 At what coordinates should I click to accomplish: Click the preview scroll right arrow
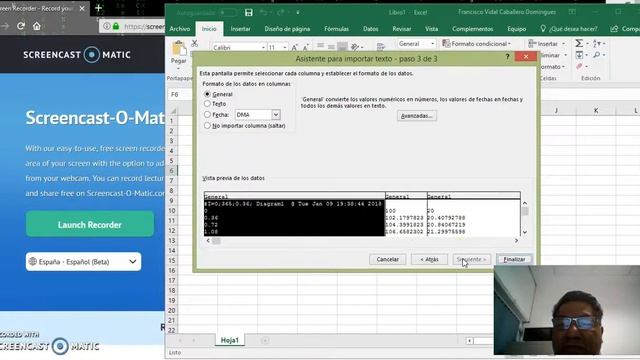tap(516, 241)
